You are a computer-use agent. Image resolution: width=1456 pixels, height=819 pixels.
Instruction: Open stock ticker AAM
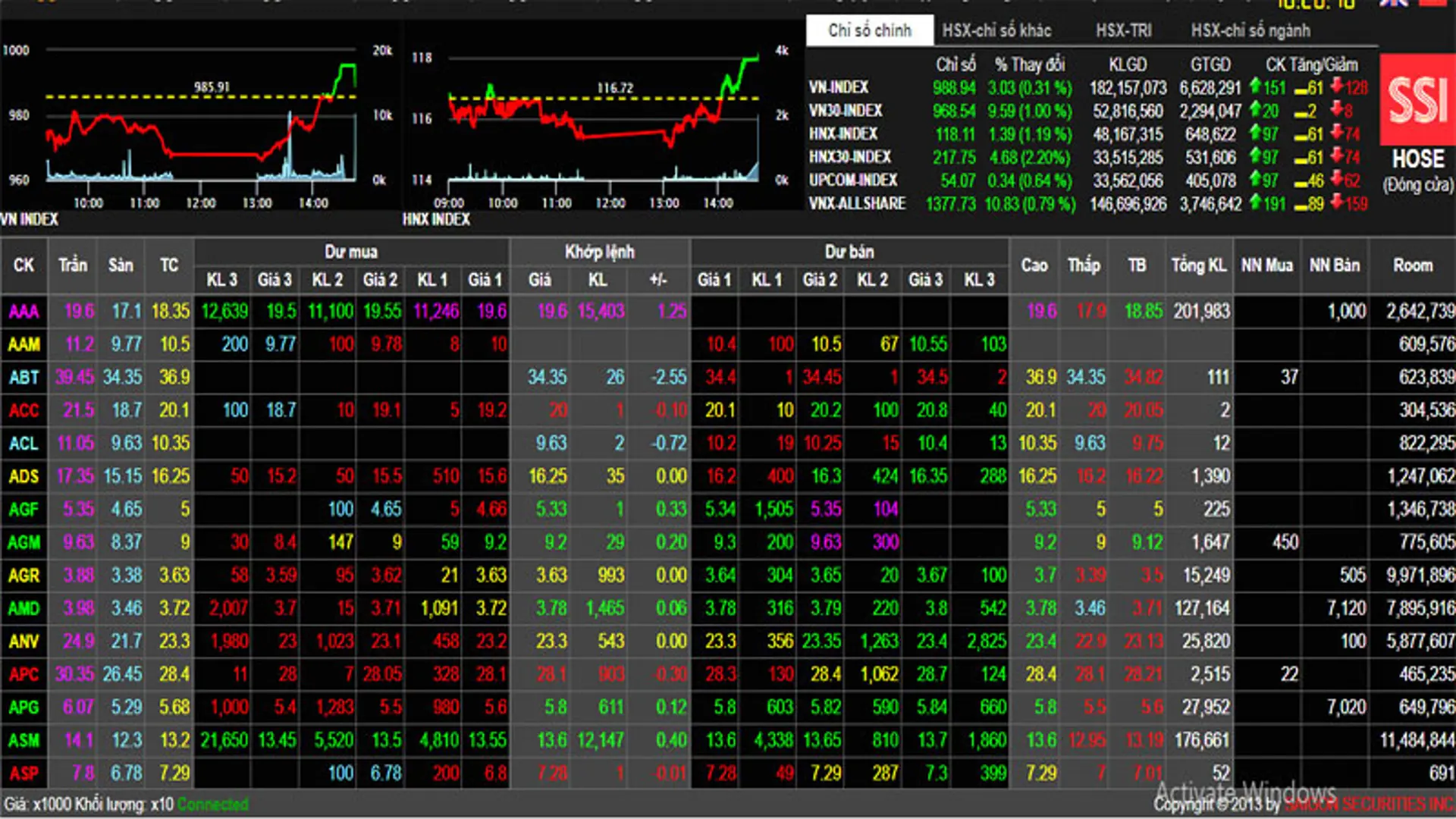coord(24,345)
